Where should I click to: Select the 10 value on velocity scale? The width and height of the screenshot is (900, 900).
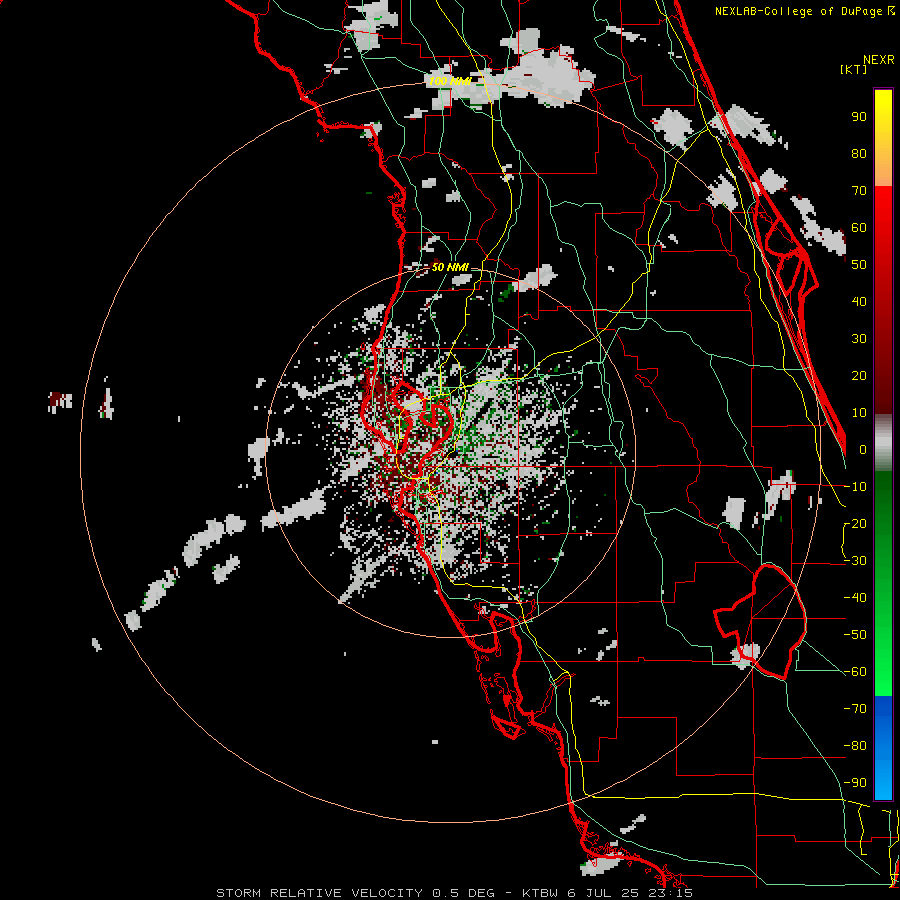point(859,413)
